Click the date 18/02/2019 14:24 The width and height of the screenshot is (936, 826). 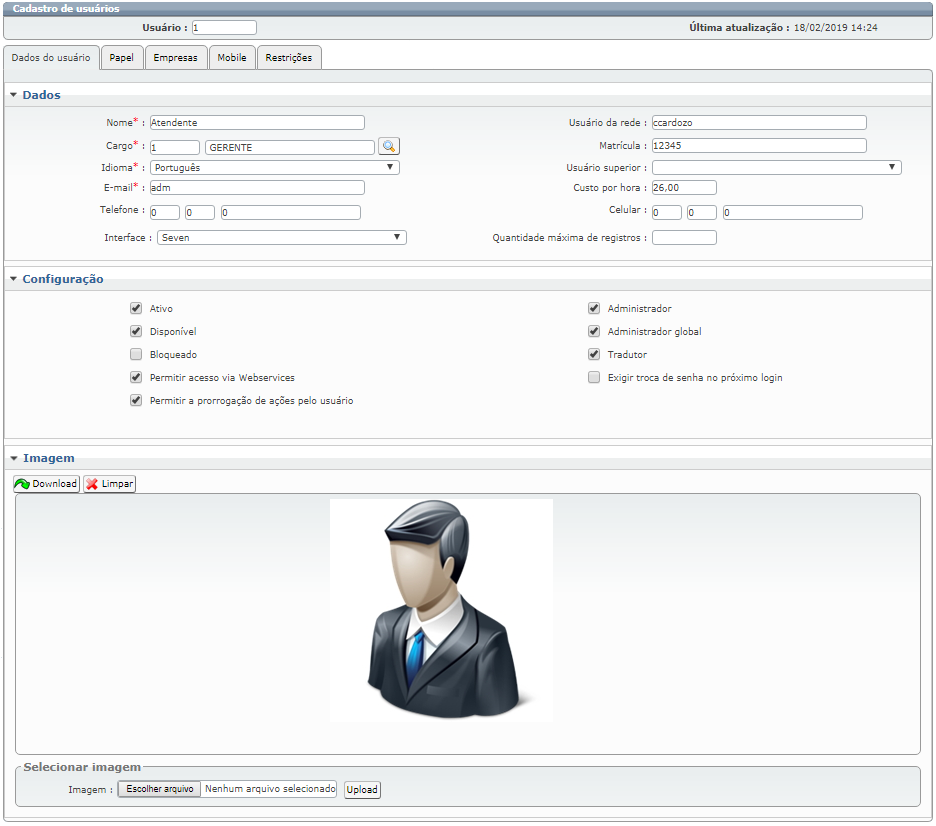tap(836, 27)
